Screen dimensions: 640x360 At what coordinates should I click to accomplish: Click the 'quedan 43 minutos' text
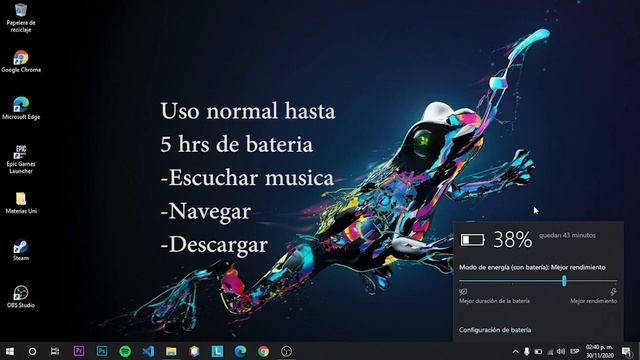[x=567, y=235]
